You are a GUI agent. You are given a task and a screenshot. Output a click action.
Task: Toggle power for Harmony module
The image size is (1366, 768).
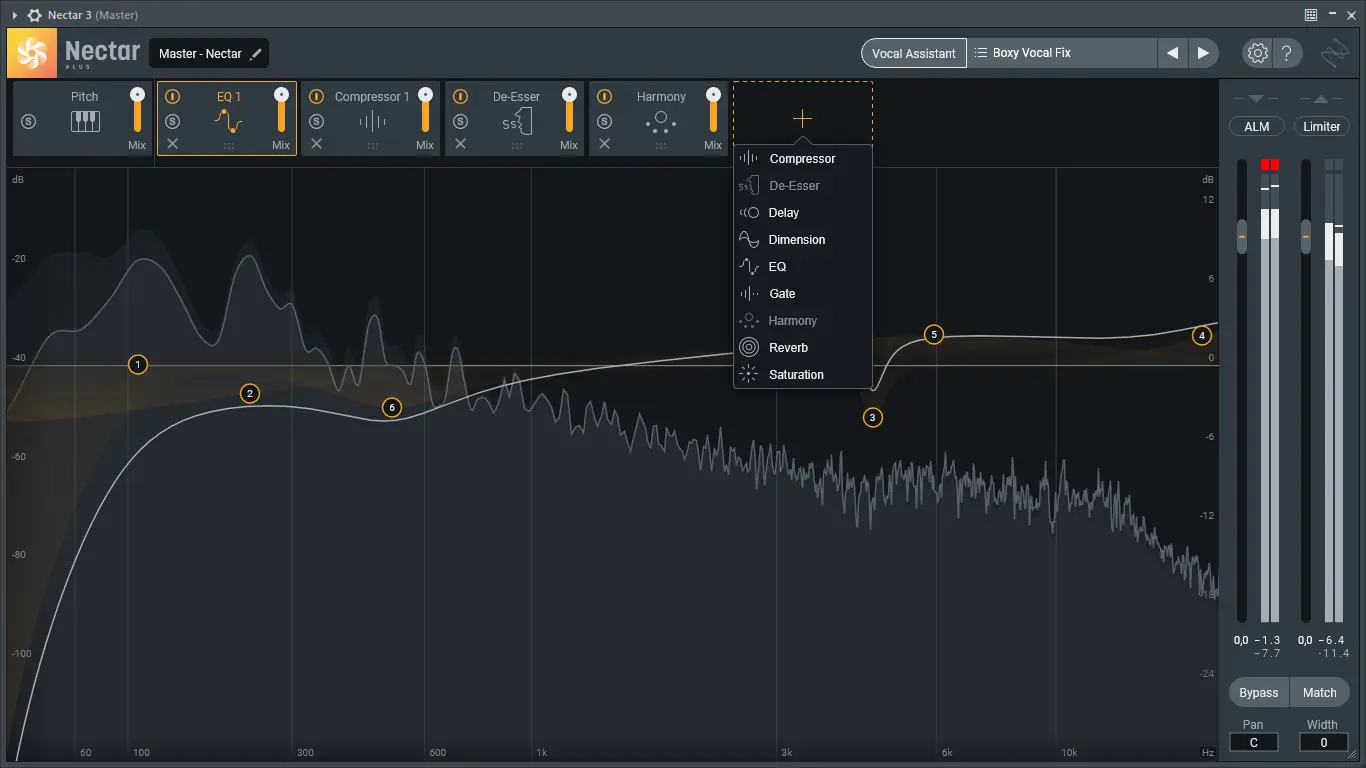(604, 97)
